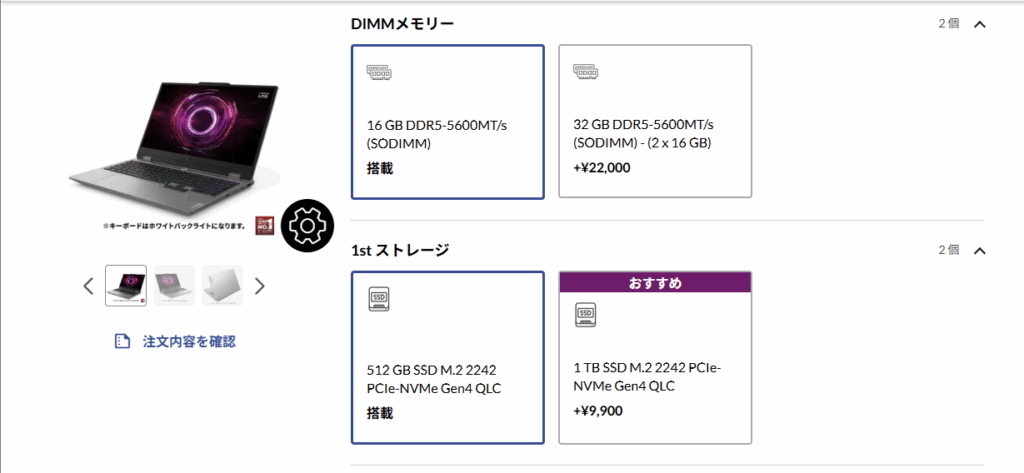Collapse the DIMMメモリー section
The image size is (1024, 473).
[x=979, y=24]
